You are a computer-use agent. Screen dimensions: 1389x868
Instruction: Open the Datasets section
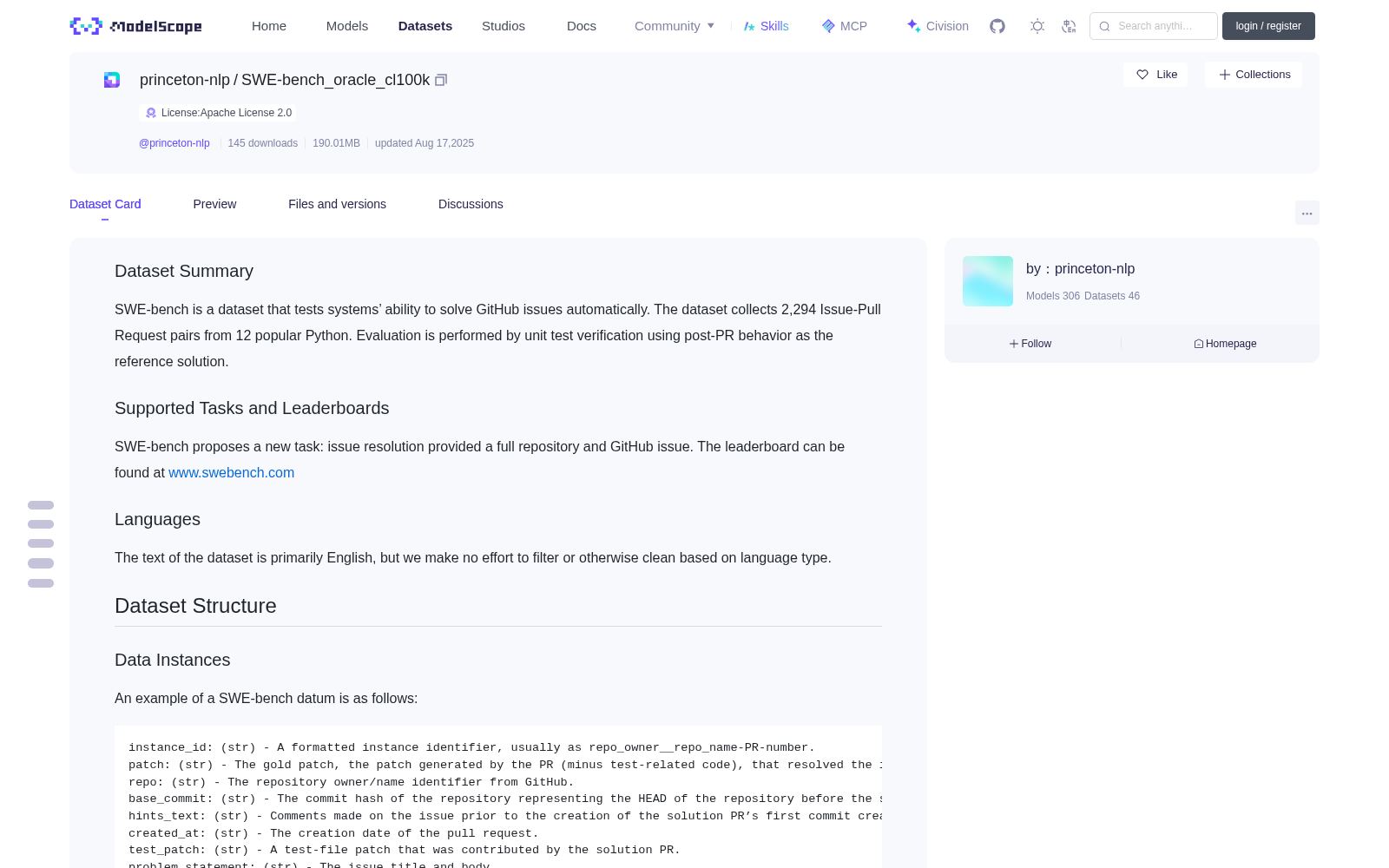click(x=425, y=26)
